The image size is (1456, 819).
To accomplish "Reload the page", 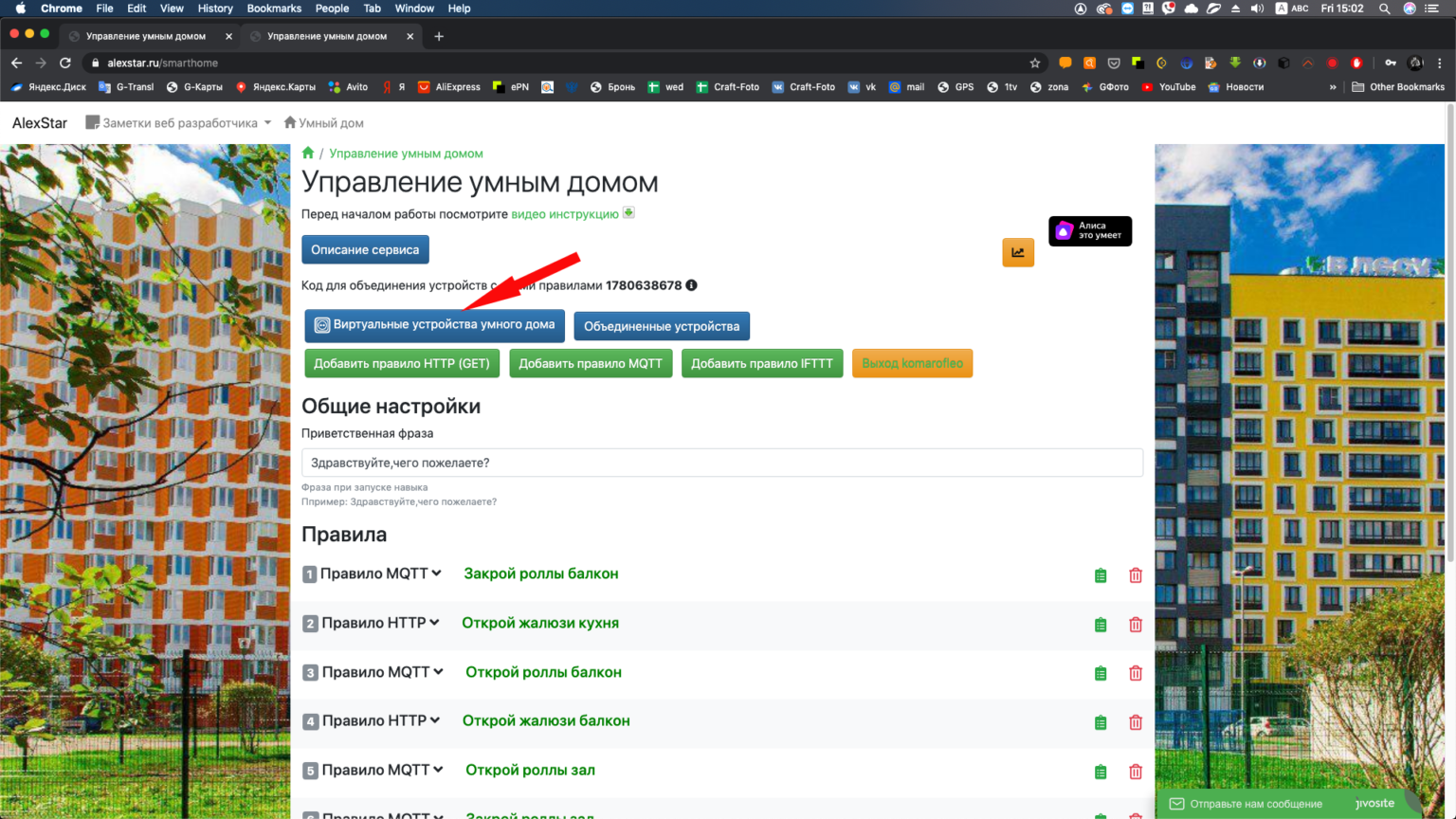I will [x=65, y=63].
